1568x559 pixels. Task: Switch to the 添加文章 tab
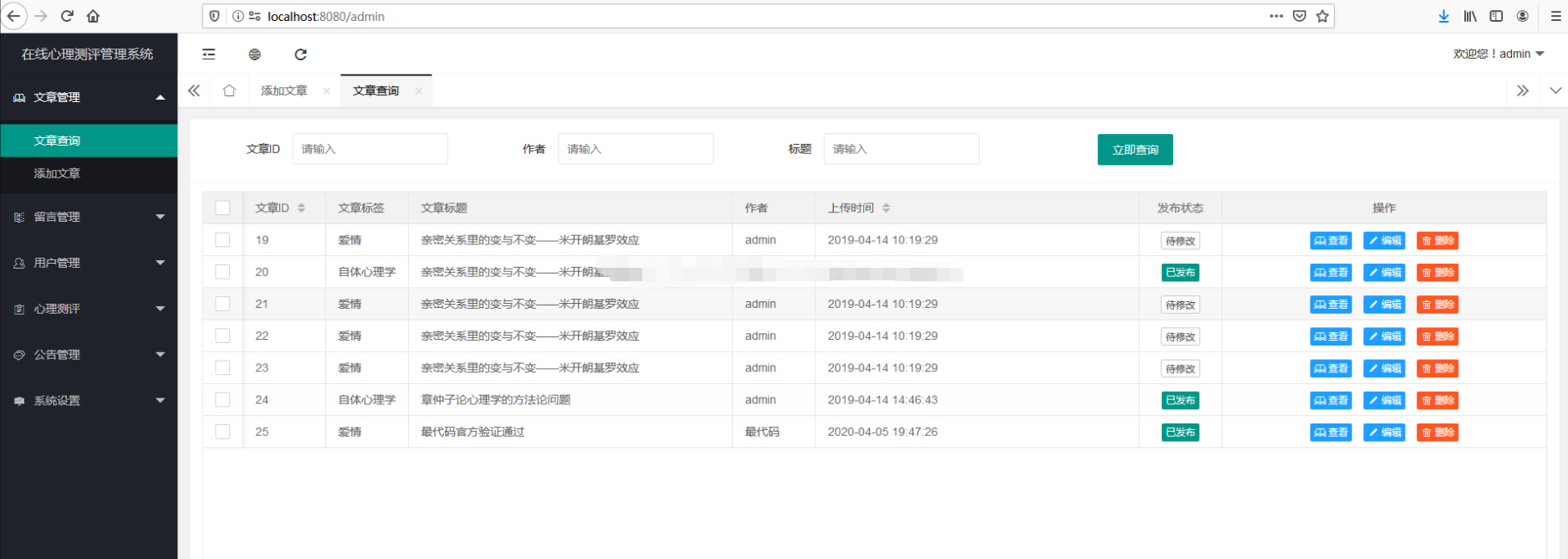pos(284,90)
